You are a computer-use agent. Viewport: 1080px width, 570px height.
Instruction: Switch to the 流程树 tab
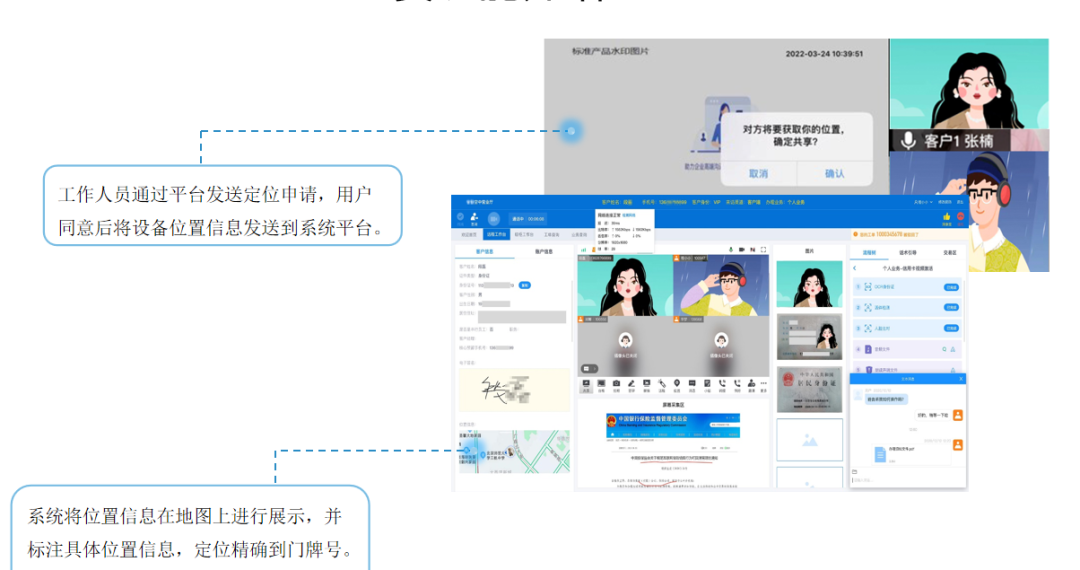(x=869, y=253)
